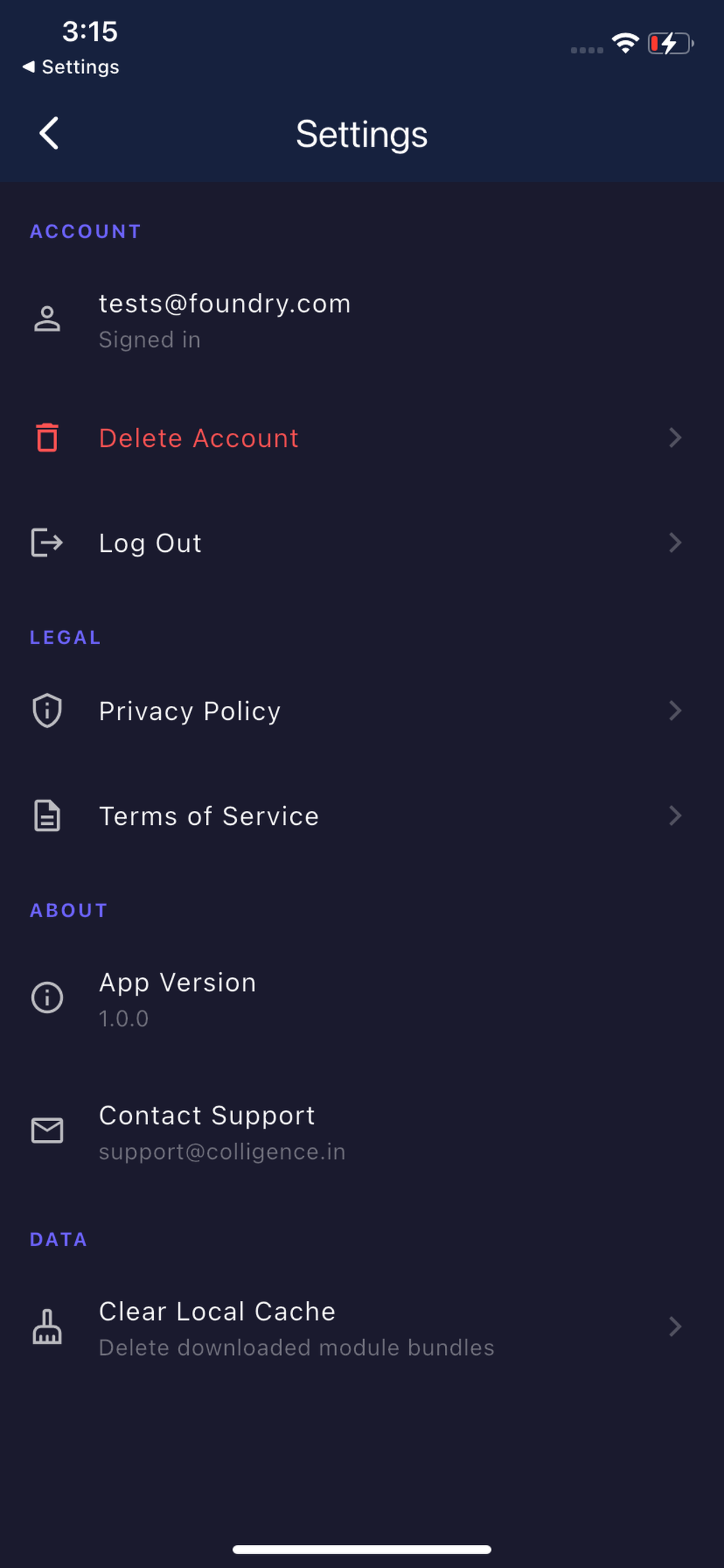Screen dimensions: 724x1568
Task: Open Clear Local Cache chevron arrow
Action: click(x=674, y=1326)
